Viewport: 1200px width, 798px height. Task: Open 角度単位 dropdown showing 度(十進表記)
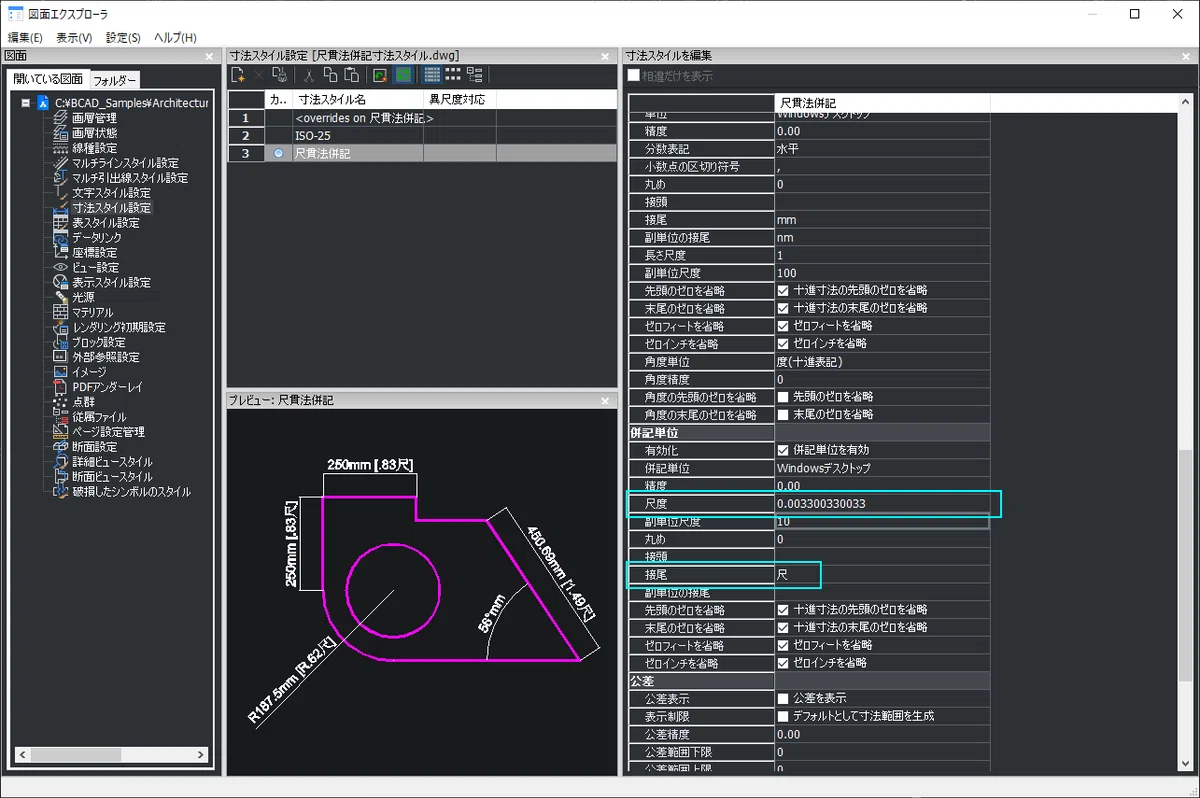pos(882,361)
